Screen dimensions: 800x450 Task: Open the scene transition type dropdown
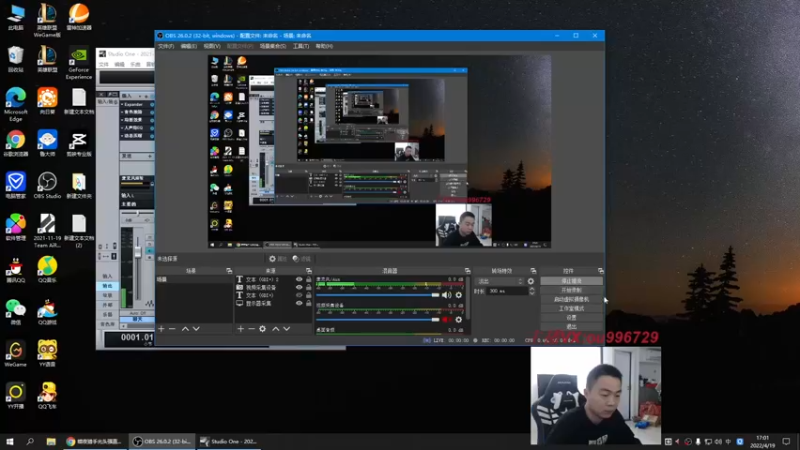(499, 281)
